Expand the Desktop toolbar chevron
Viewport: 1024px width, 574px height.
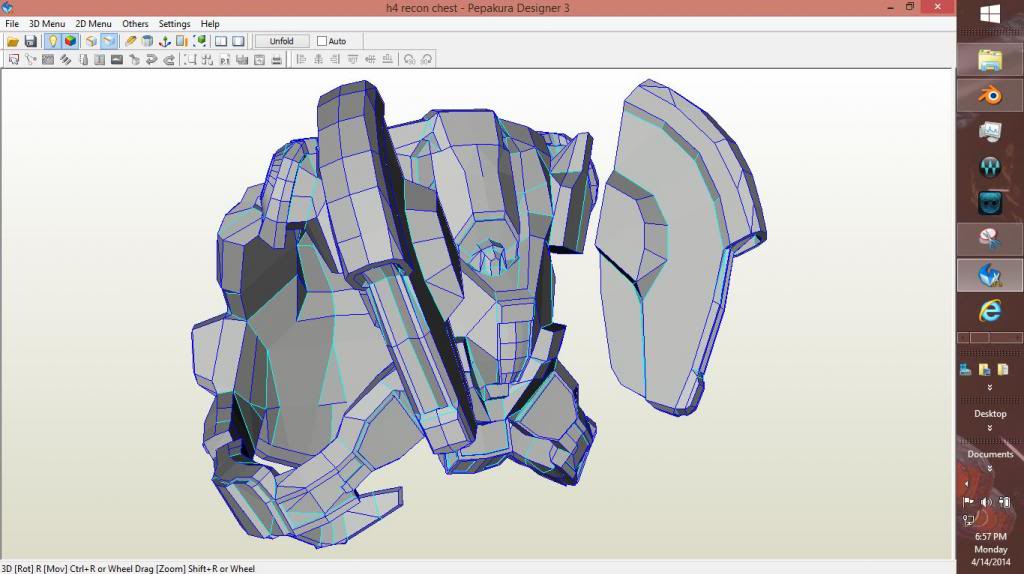click(x=990, y=428)
